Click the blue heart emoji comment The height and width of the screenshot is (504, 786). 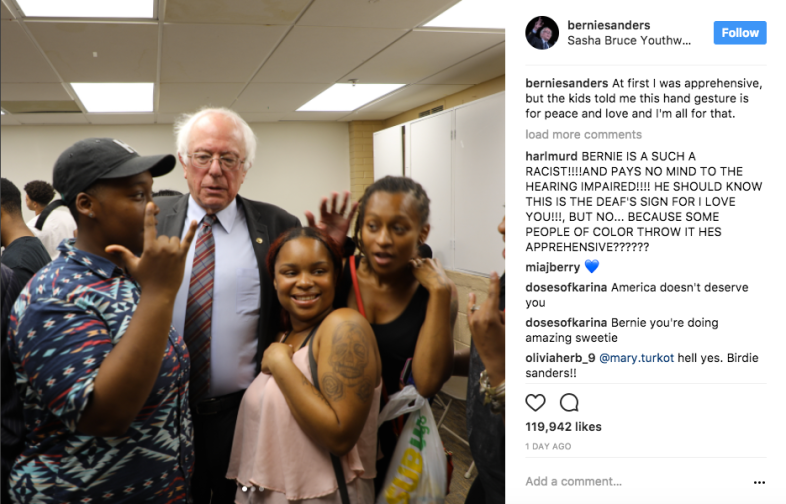click(592, 266)
